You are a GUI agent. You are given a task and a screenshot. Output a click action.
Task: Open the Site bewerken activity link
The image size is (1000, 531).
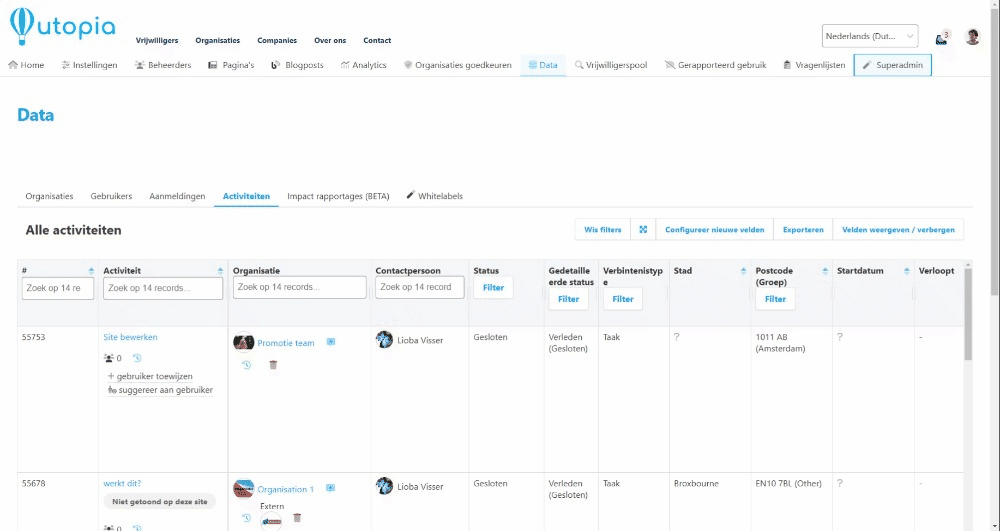[130, 337]
